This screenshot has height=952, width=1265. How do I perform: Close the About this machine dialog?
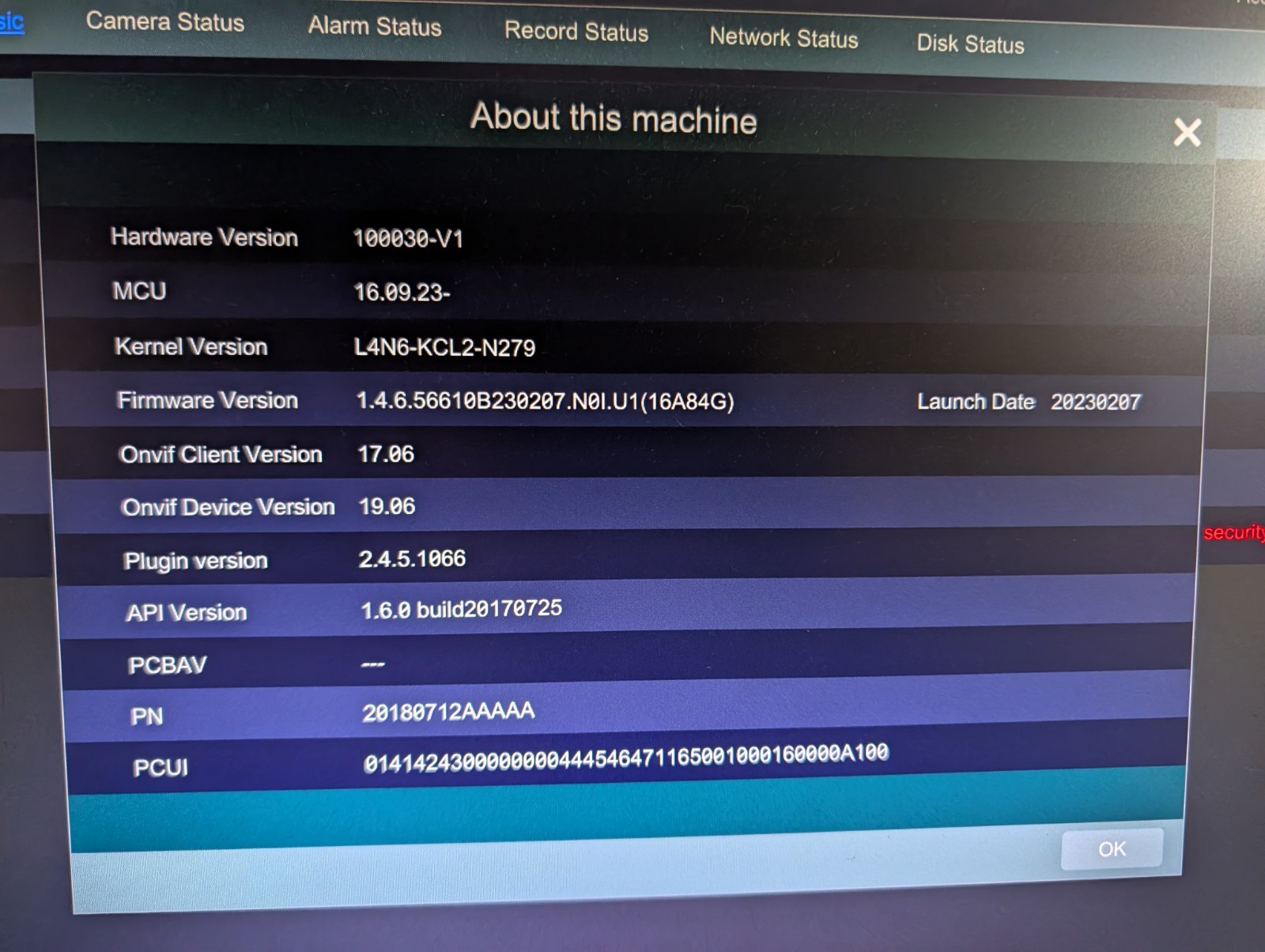tap(1187, 132)
